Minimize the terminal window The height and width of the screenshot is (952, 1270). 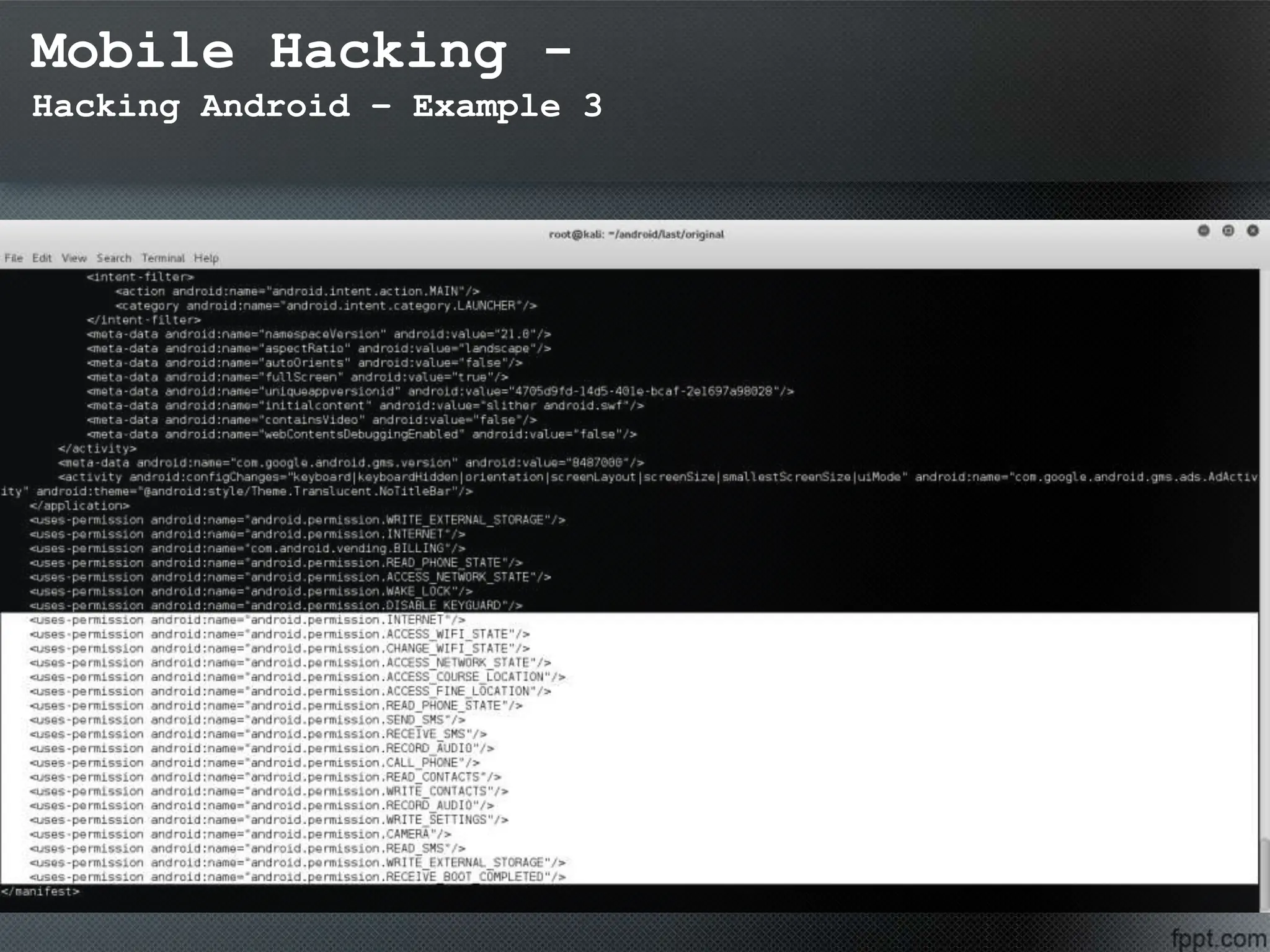(1204, 231)
